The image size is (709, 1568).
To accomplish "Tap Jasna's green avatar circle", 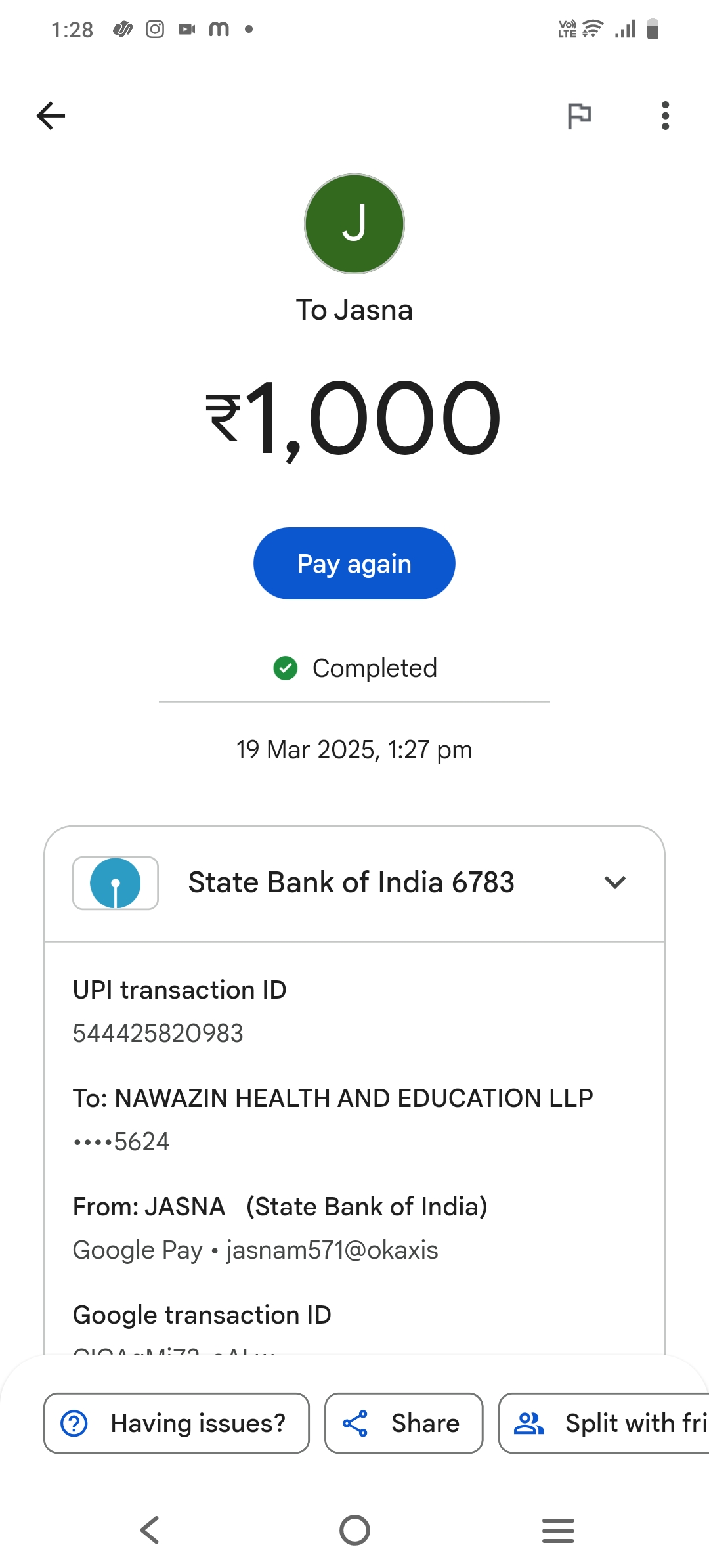I will (x=354, y=224).
